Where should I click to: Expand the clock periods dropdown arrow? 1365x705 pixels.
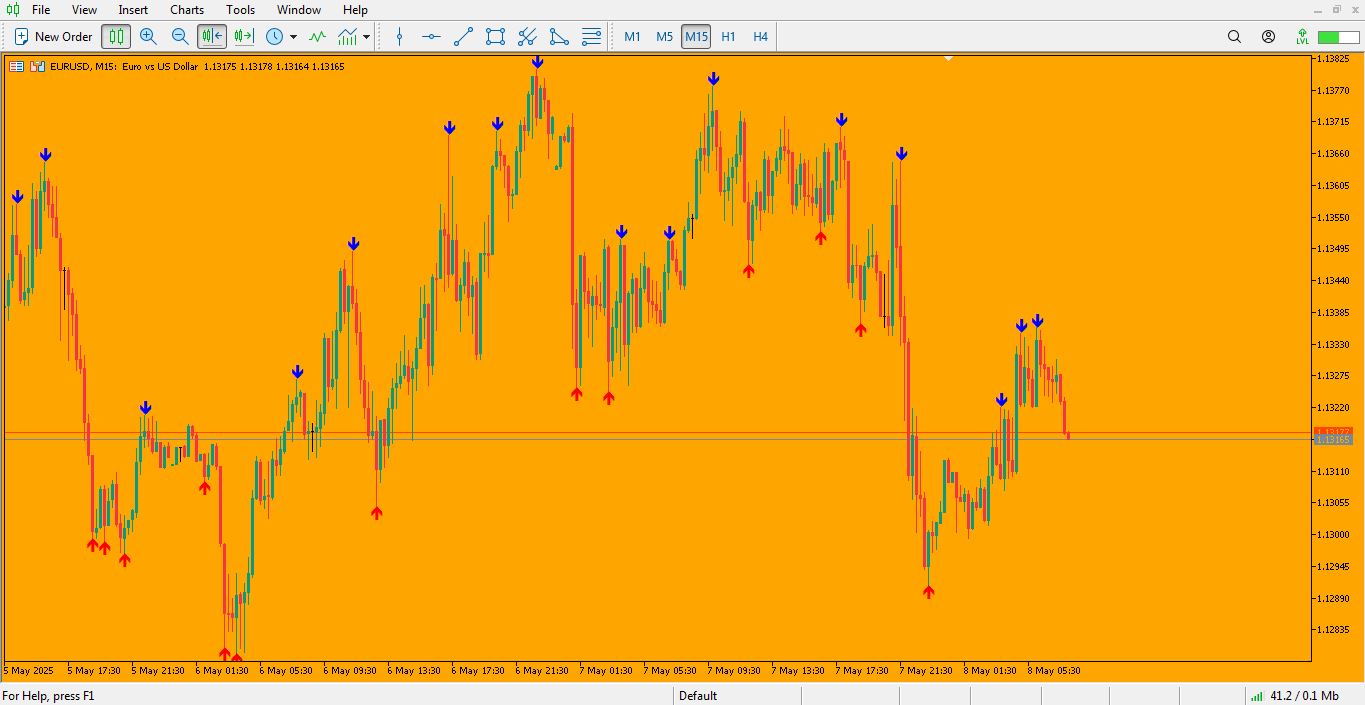[293, 37]
